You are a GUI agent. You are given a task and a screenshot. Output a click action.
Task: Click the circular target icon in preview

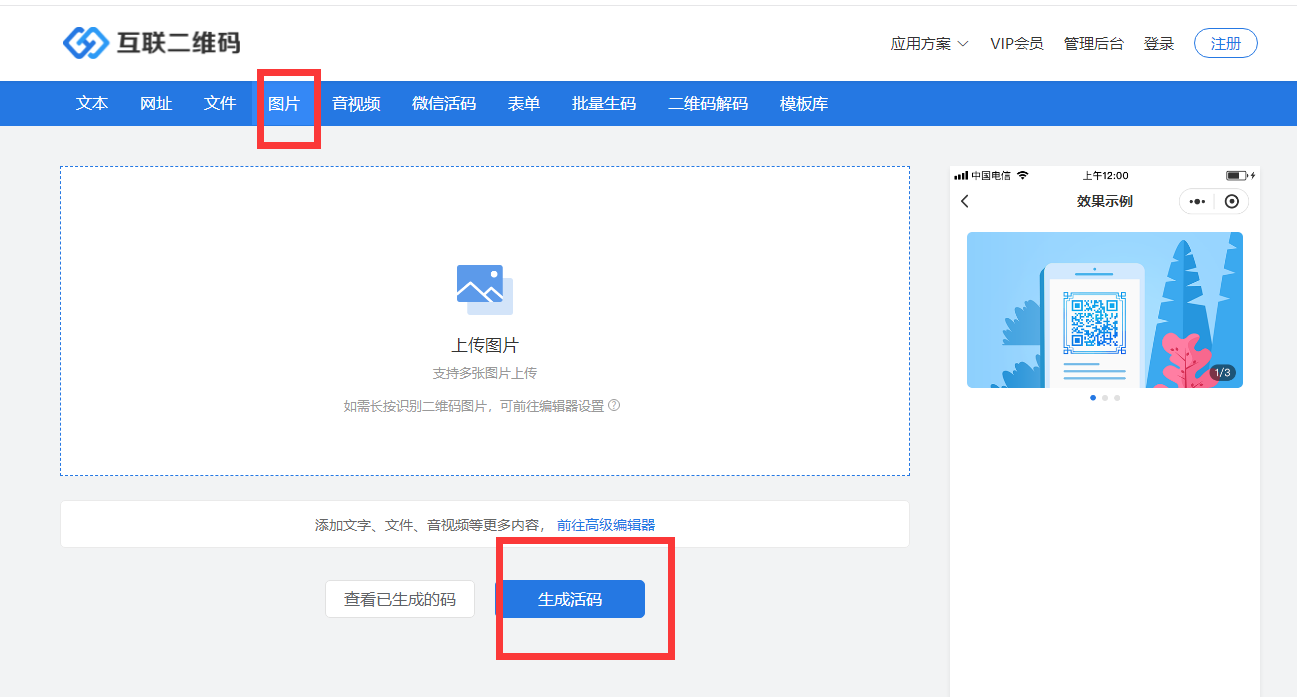tap(1231, 201)
